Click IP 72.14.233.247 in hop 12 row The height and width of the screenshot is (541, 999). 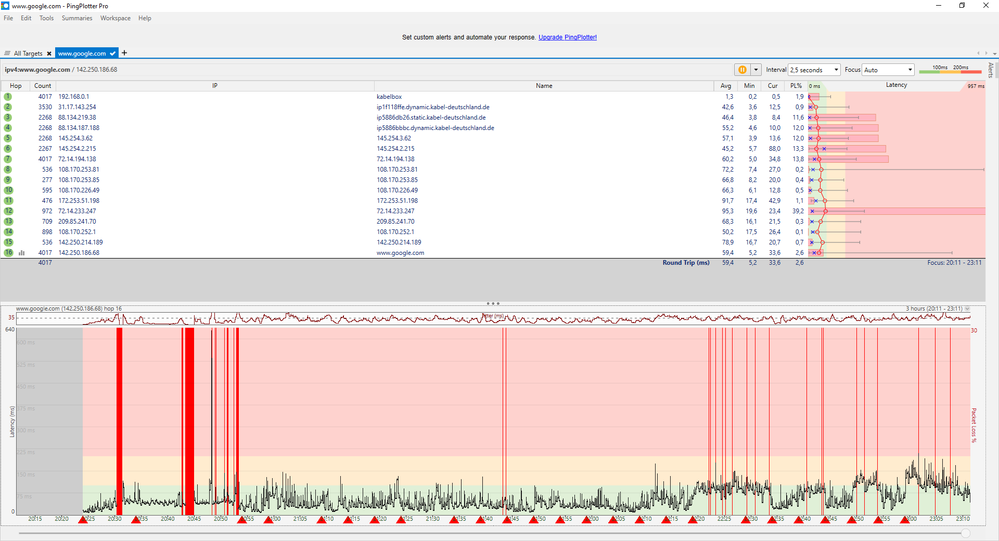tap(77, 211)
